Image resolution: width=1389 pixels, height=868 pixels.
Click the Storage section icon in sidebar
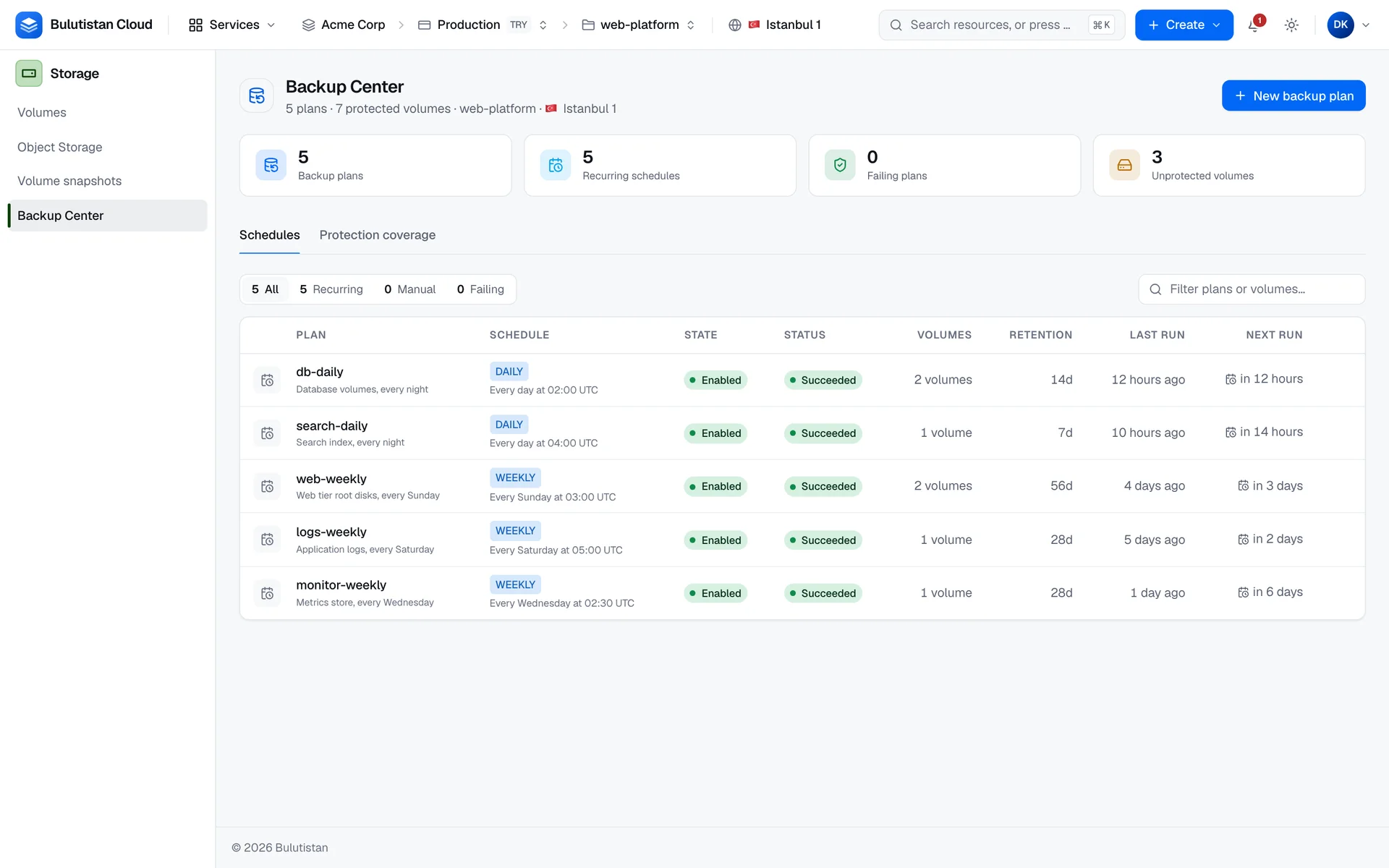click(x=29, y=73)
